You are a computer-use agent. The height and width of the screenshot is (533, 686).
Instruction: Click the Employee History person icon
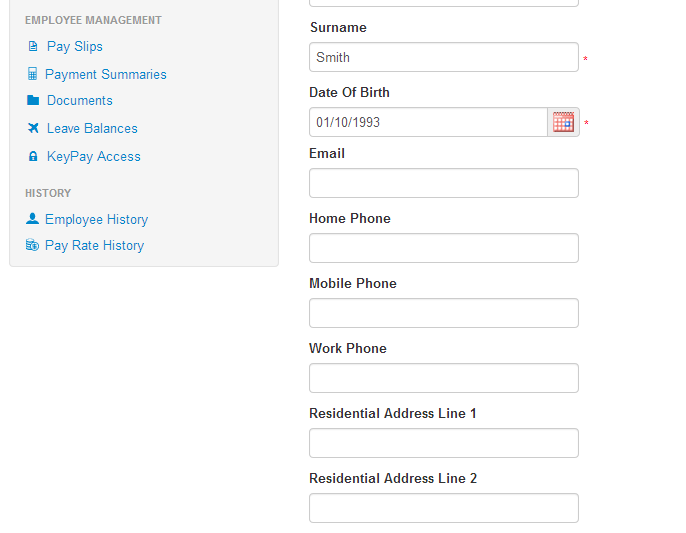(33, 219)
